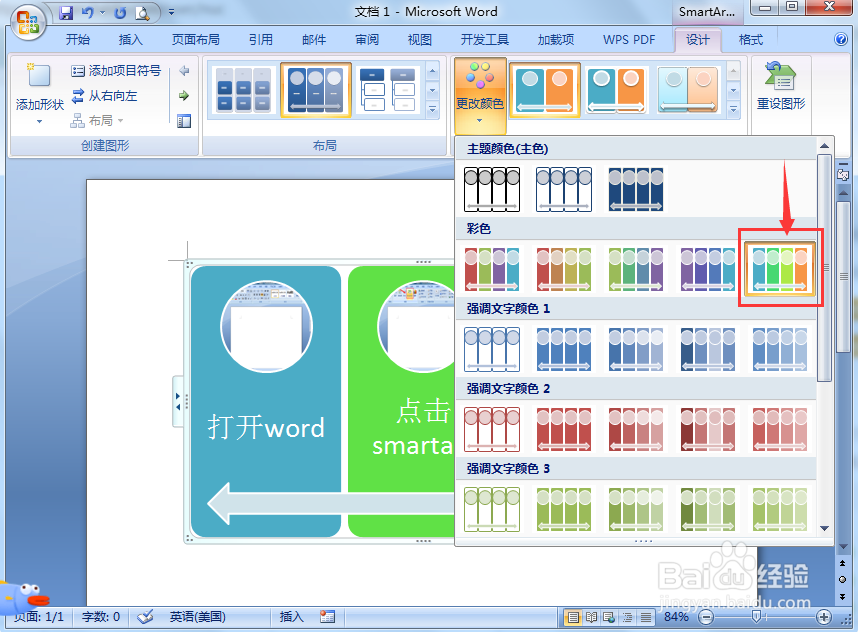Viewport: 858px width, 632px height.
Task: Select the first dark blue layout thumbnail
Action: pos(244,90)
